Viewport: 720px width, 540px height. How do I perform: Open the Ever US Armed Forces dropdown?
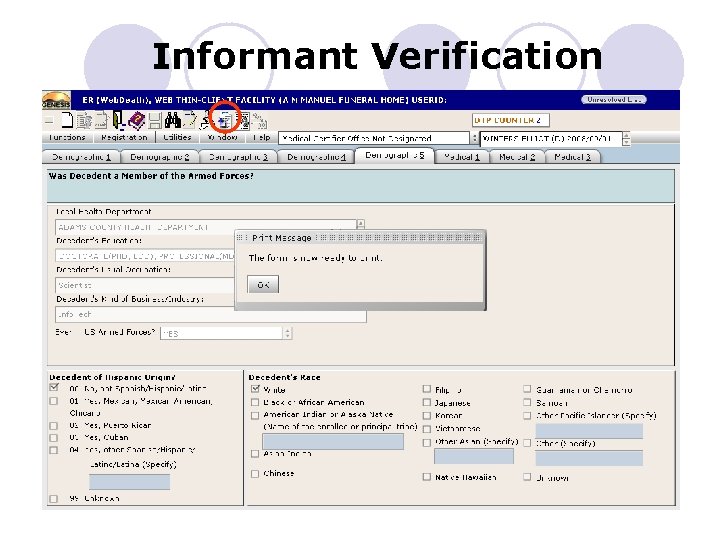(x=287, y=333)
